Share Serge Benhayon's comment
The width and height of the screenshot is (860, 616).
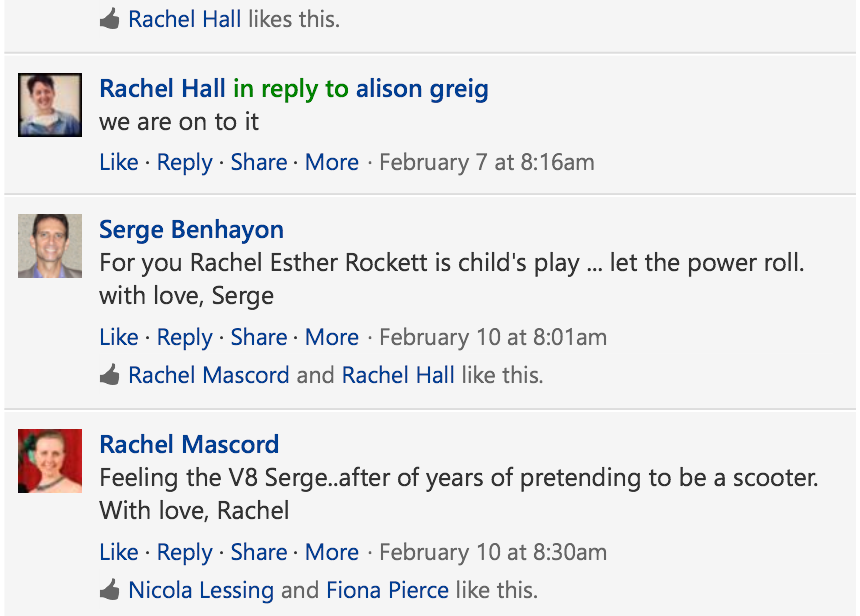coord(259,337)
